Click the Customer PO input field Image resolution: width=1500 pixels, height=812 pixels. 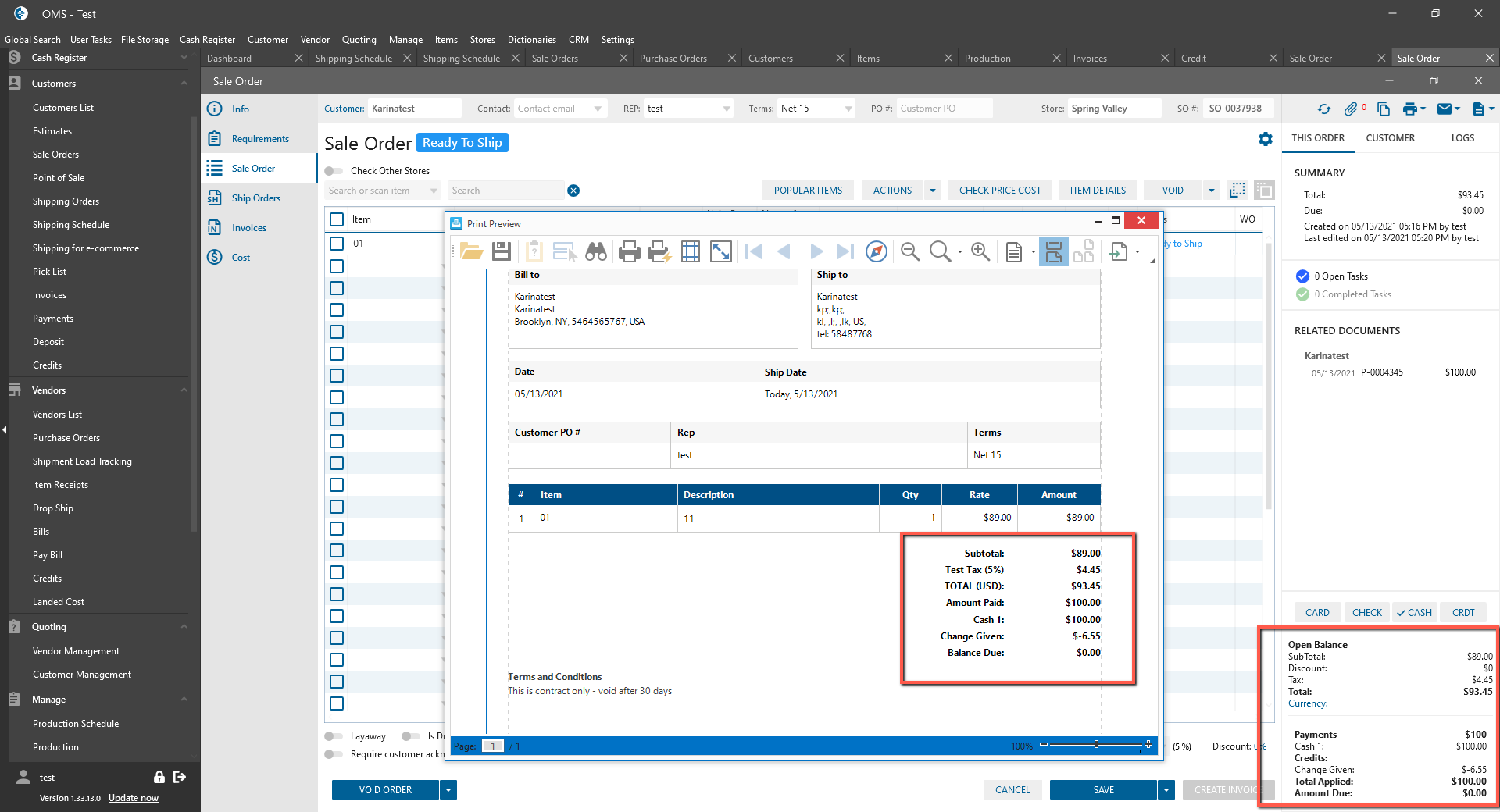click(944, 109)
